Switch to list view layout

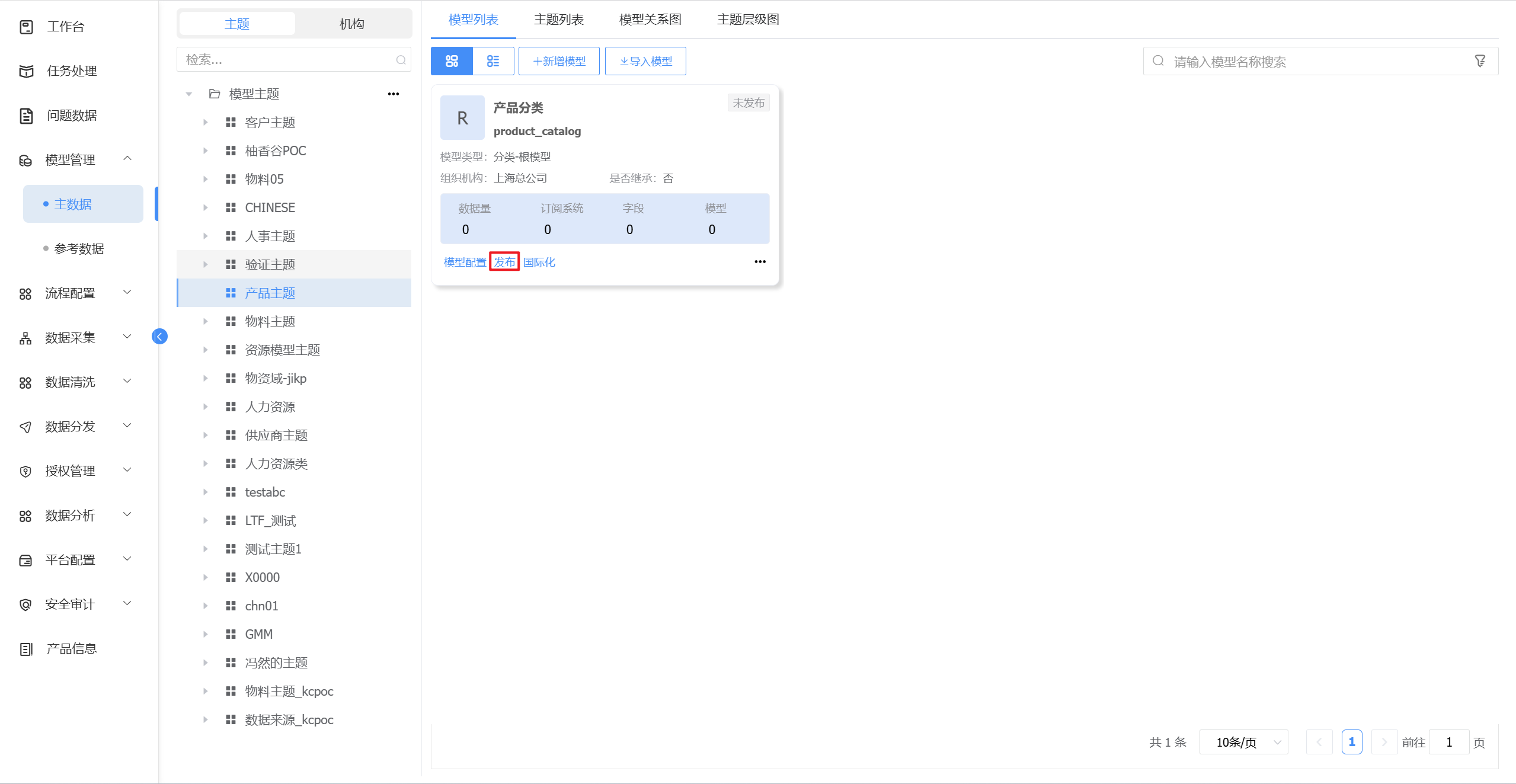click(x=493, y=61)
